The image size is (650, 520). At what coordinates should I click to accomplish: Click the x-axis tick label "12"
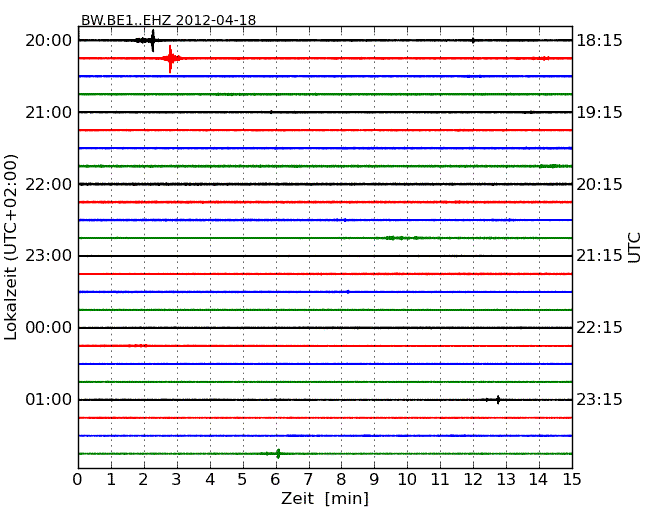[x=473, y=479]
